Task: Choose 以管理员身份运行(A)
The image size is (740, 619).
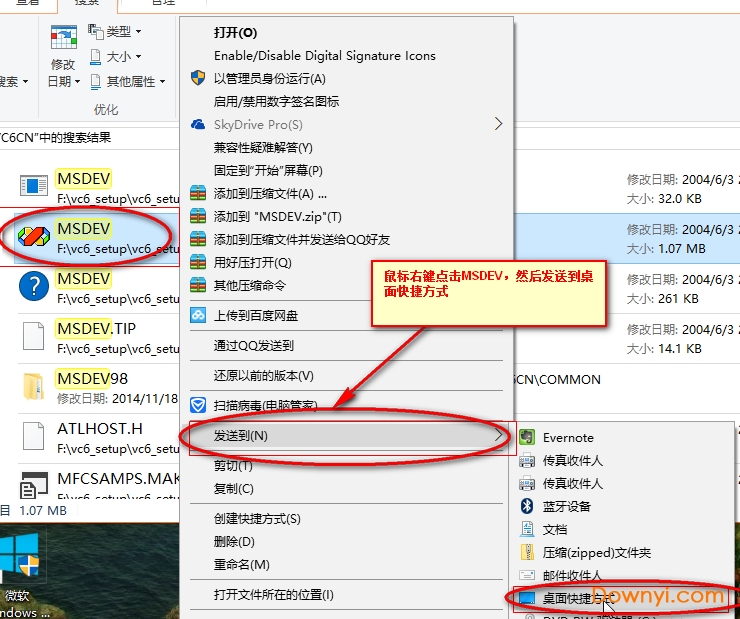Action: [269, 79]
